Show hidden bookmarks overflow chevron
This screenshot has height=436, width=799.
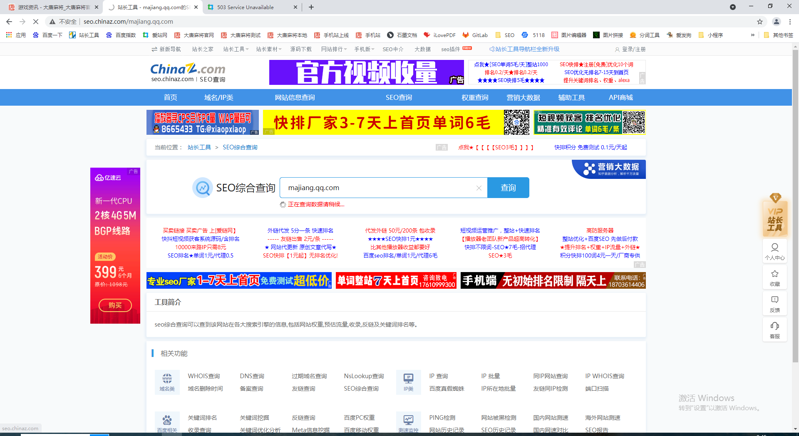[x=753, y=35]
